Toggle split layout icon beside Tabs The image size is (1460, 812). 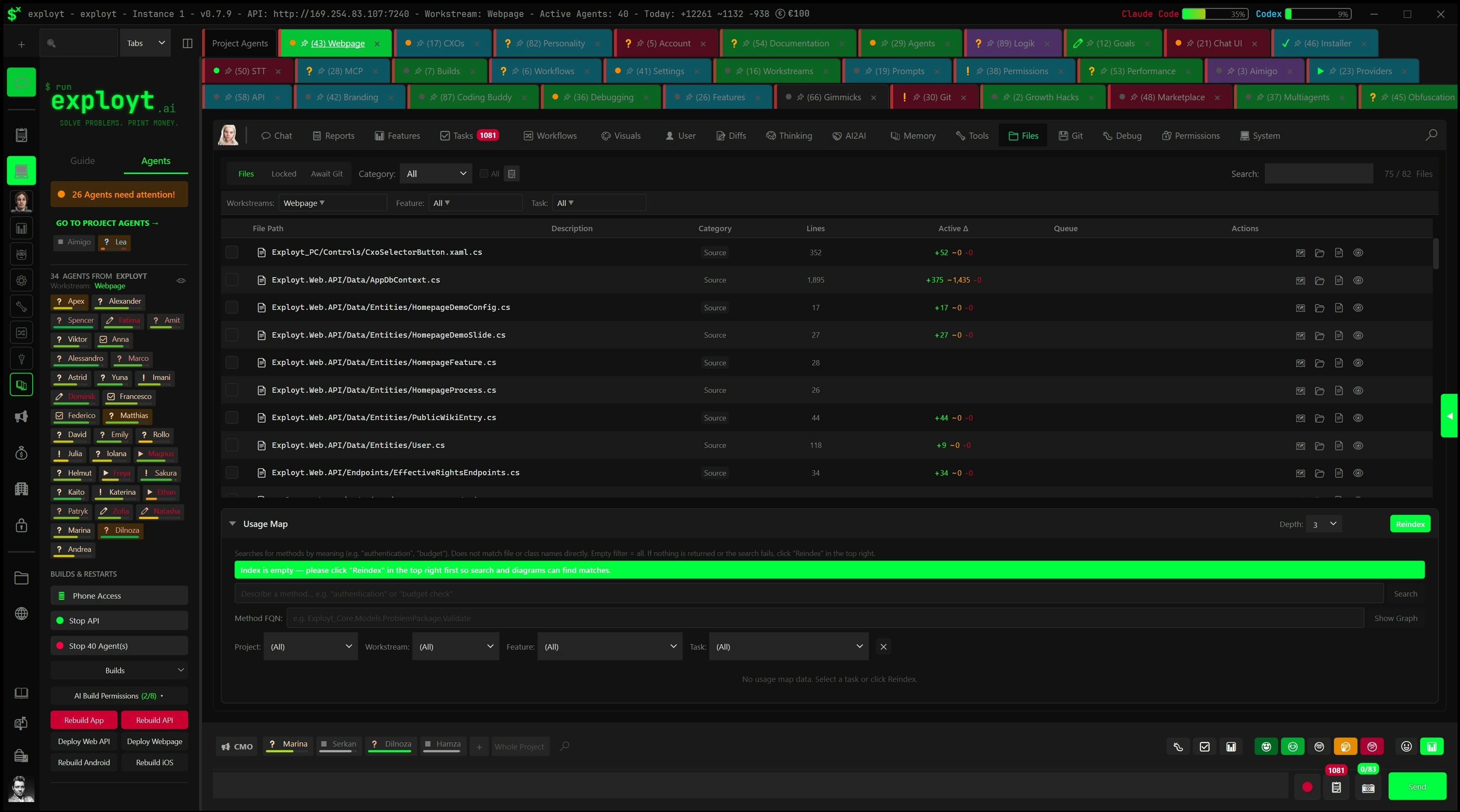[187, 43]
